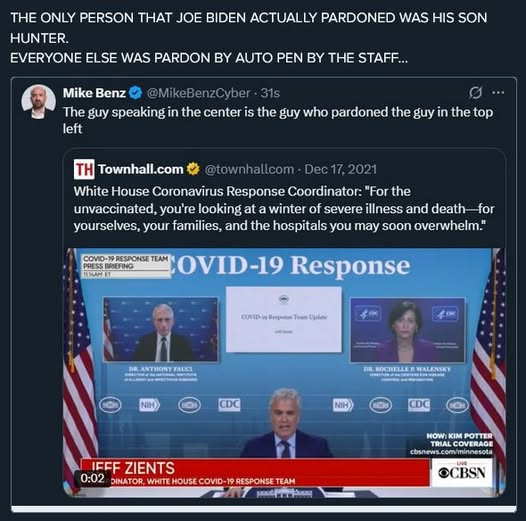The height and width of the screenshot is (521, 526).
Task: Click Mike Benz profile avatar
Action: pyautogui.click(x=39, y=102)
